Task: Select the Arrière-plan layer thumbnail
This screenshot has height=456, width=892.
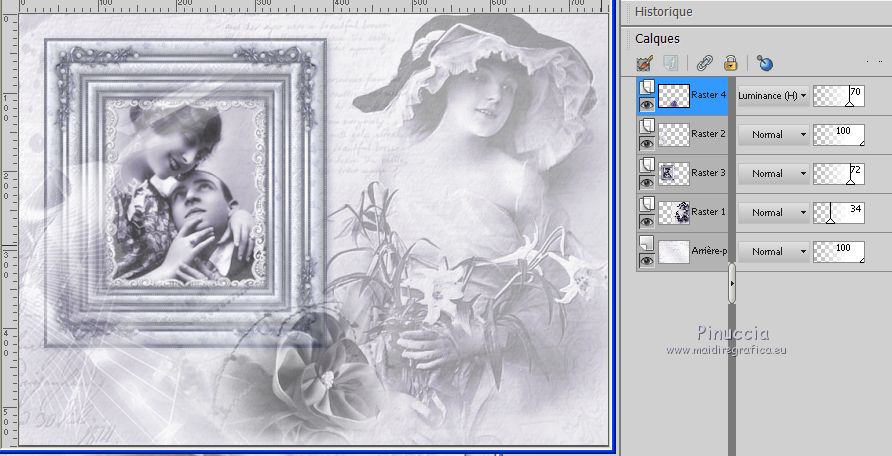Action: (x=674, y=252)
